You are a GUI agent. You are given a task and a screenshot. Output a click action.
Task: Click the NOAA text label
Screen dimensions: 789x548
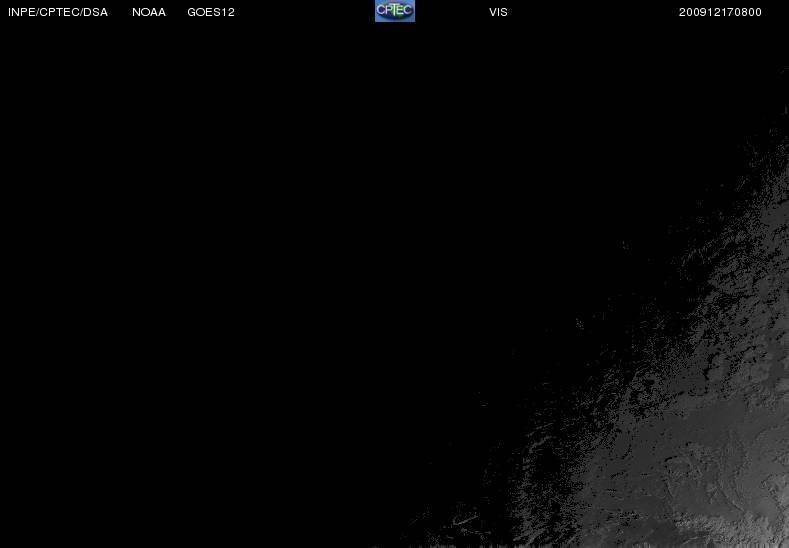[x=149, y=12]
